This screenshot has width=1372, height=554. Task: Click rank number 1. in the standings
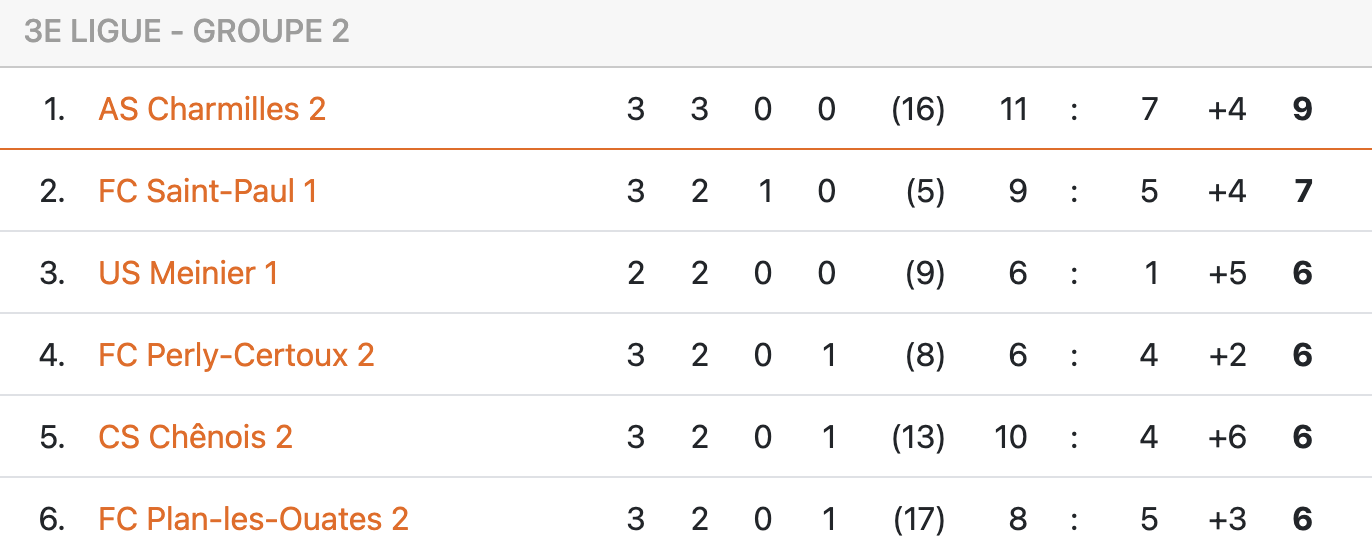click(x=54, y=109)
